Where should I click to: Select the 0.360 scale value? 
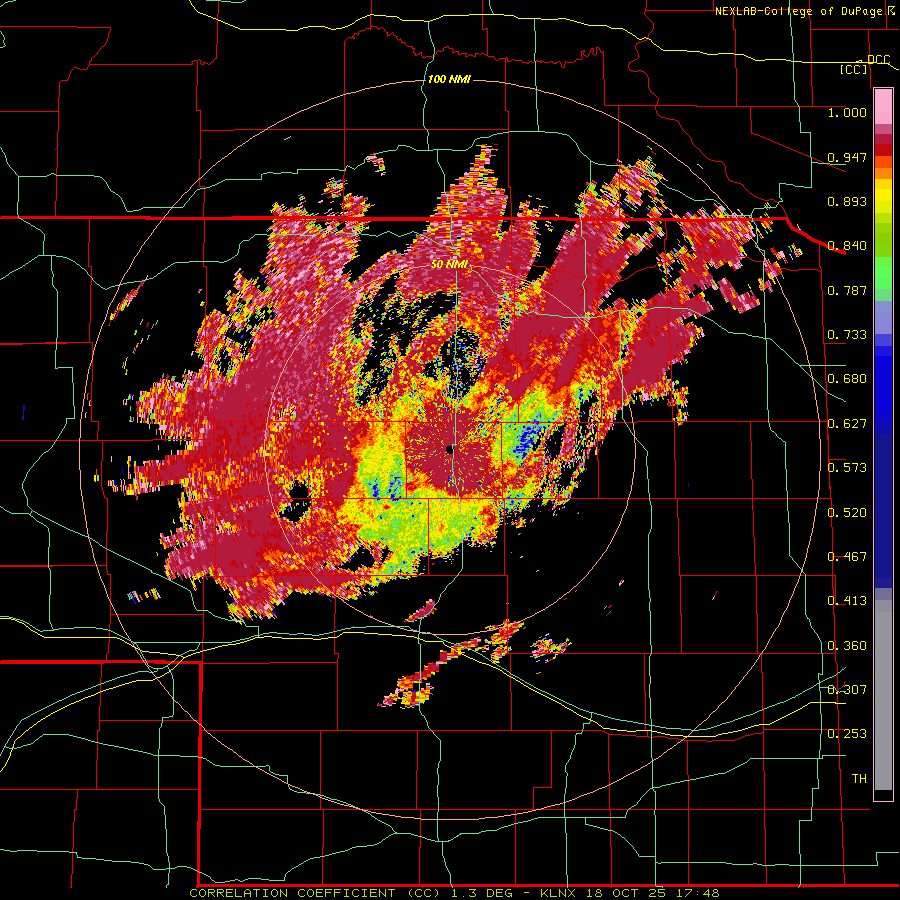point(847,646)
